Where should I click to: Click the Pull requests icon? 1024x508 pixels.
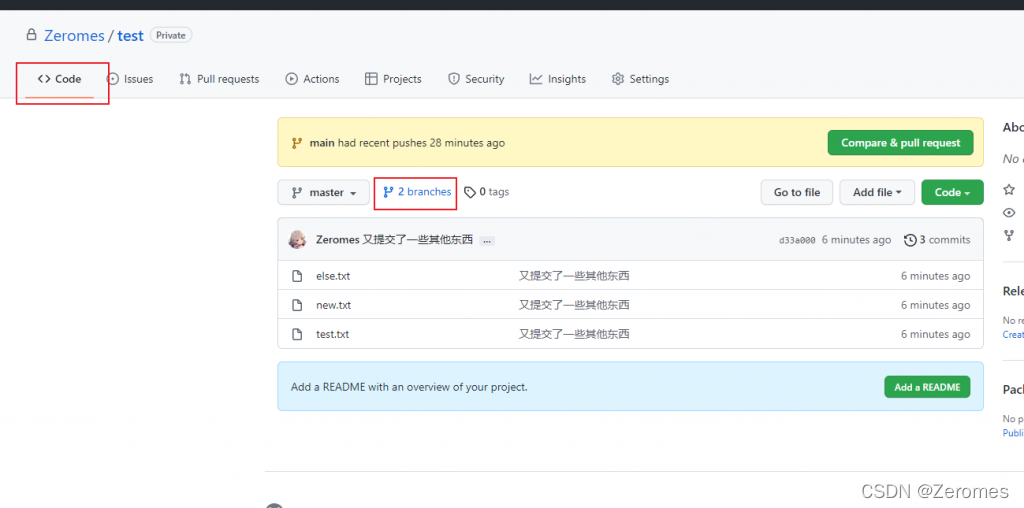point(185,79)
